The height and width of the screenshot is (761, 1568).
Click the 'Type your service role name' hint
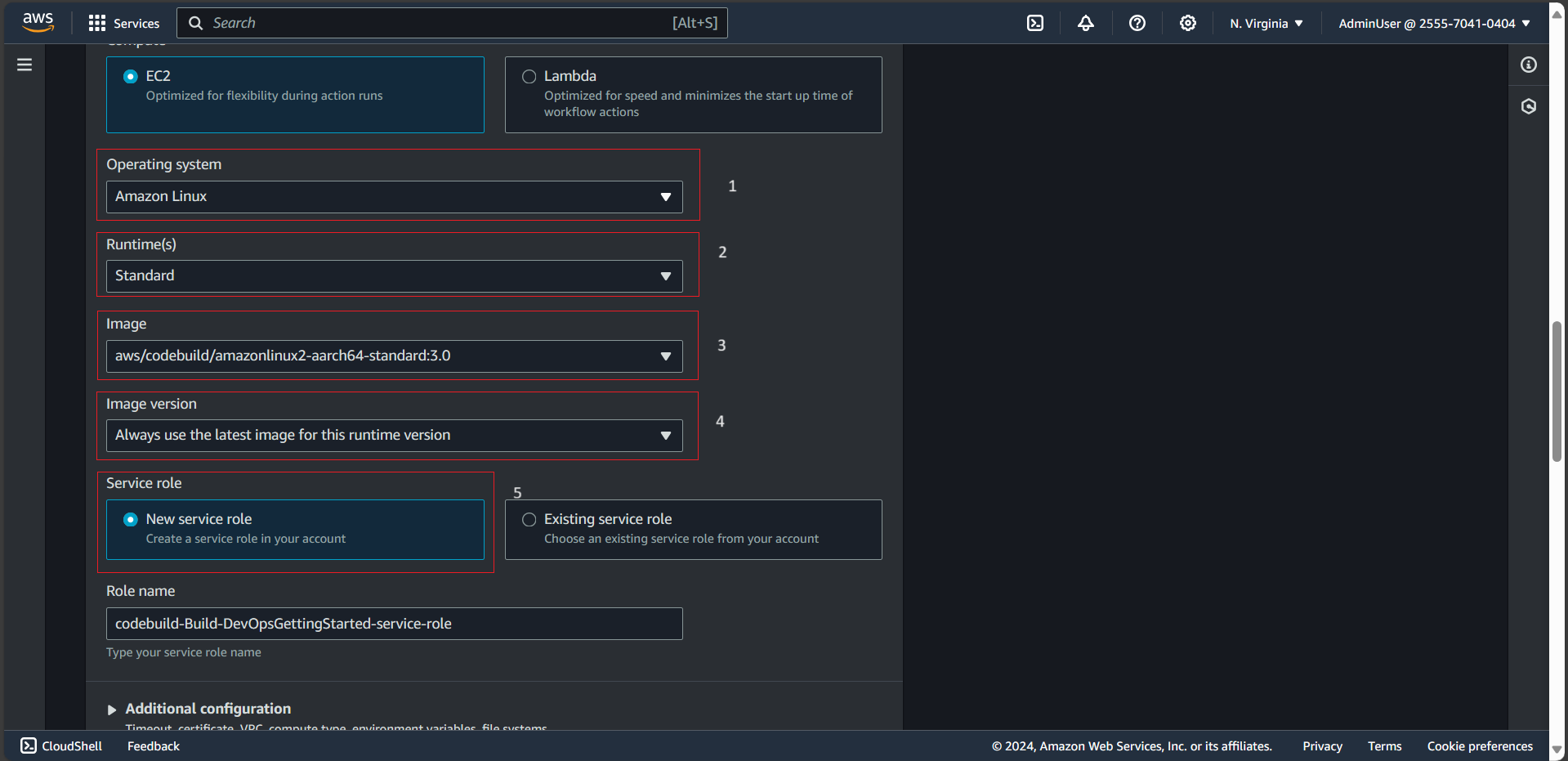click(x=184, y=652)
